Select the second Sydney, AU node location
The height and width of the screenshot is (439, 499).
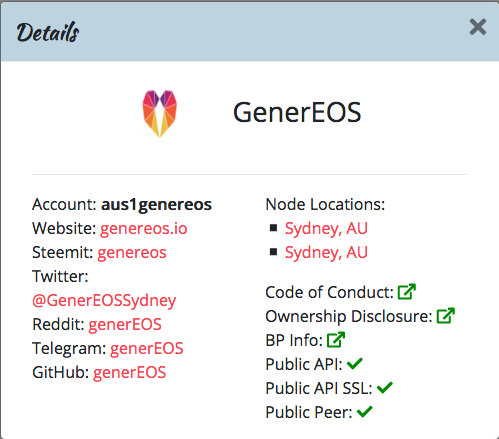click(326, 253)
